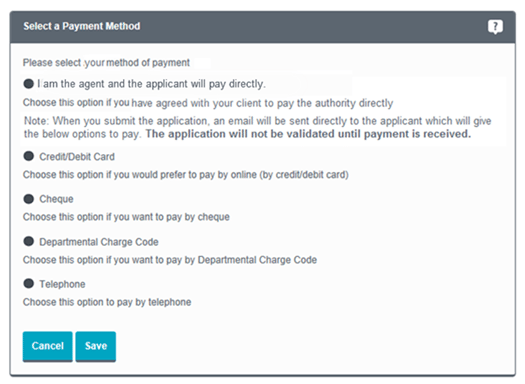Click the 'pay by online' credit/debit description
Viewport: 525px width, 384px height.
pos(186,175)
